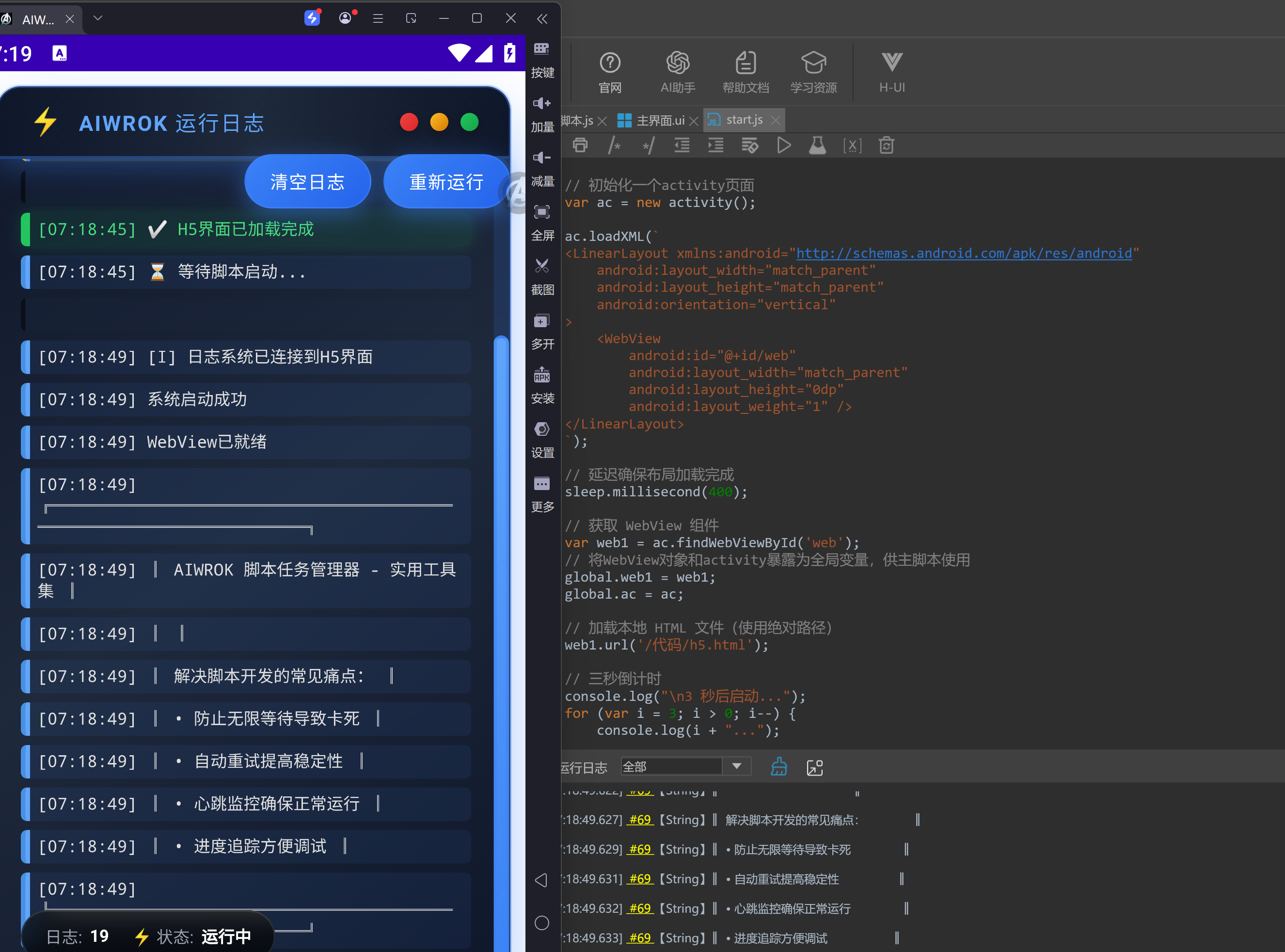The image size is (1285, 952).
Task: Select the start.js editor tab
Action: 744,120
